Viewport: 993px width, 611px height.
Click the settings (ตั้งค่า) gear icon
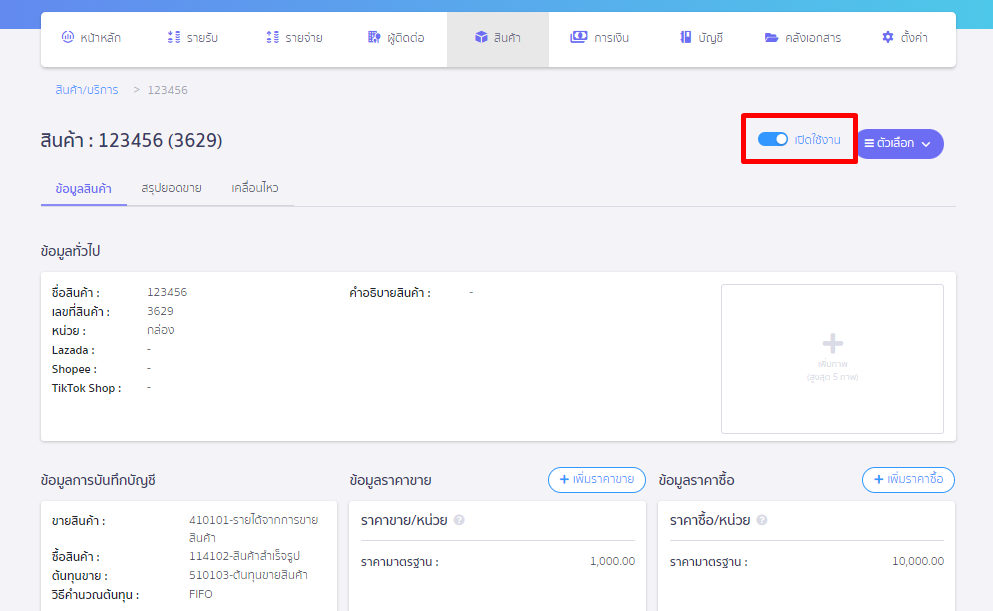887,38
